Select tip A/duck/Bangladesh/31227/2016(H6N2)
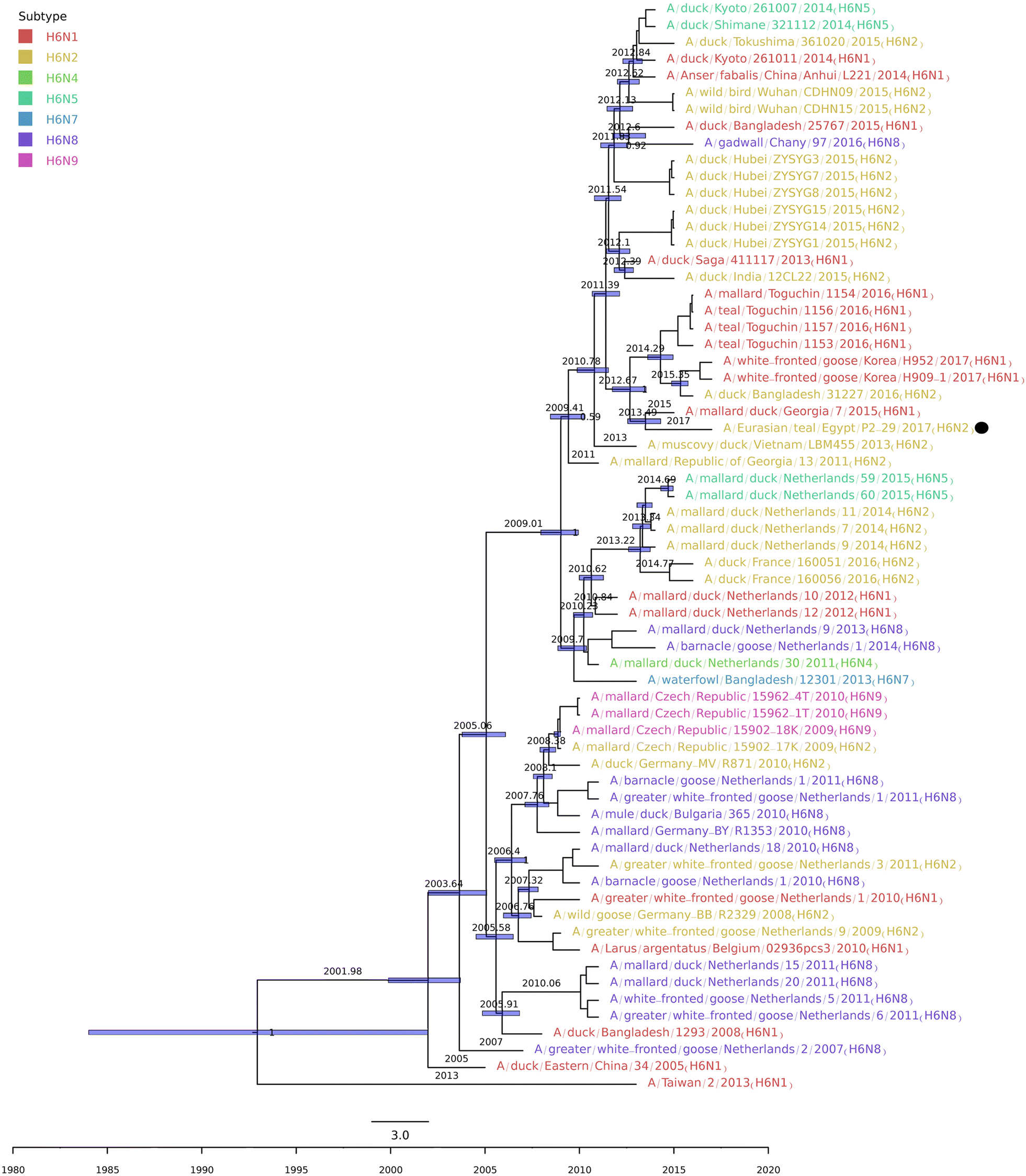 point(823,395)
